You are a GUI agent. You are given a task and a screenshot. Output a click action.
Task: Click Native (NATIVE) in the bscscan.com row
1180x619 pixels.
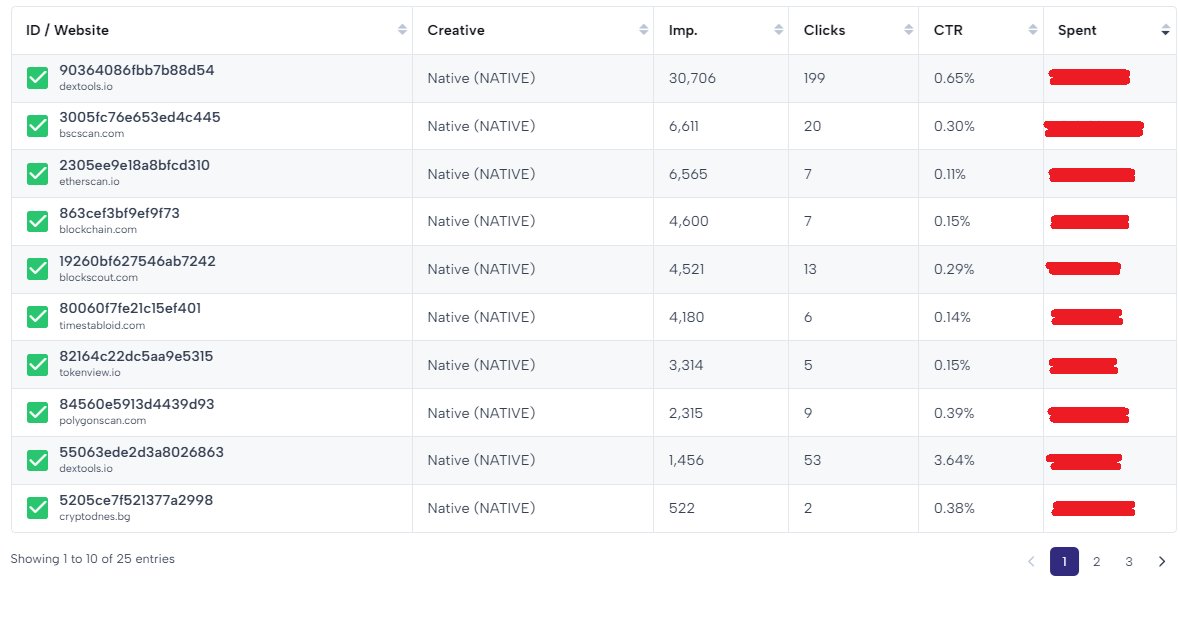(481, 126)
